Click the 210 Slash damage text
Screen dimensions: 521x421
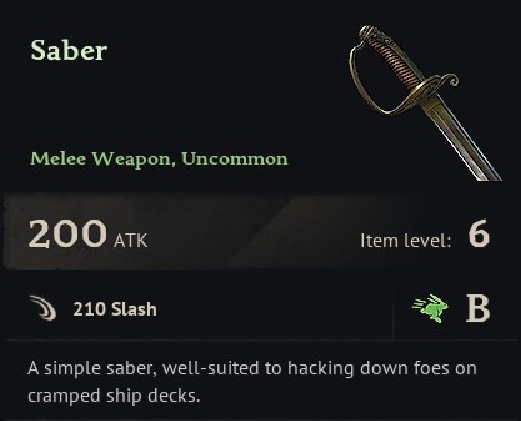(115, 309)
